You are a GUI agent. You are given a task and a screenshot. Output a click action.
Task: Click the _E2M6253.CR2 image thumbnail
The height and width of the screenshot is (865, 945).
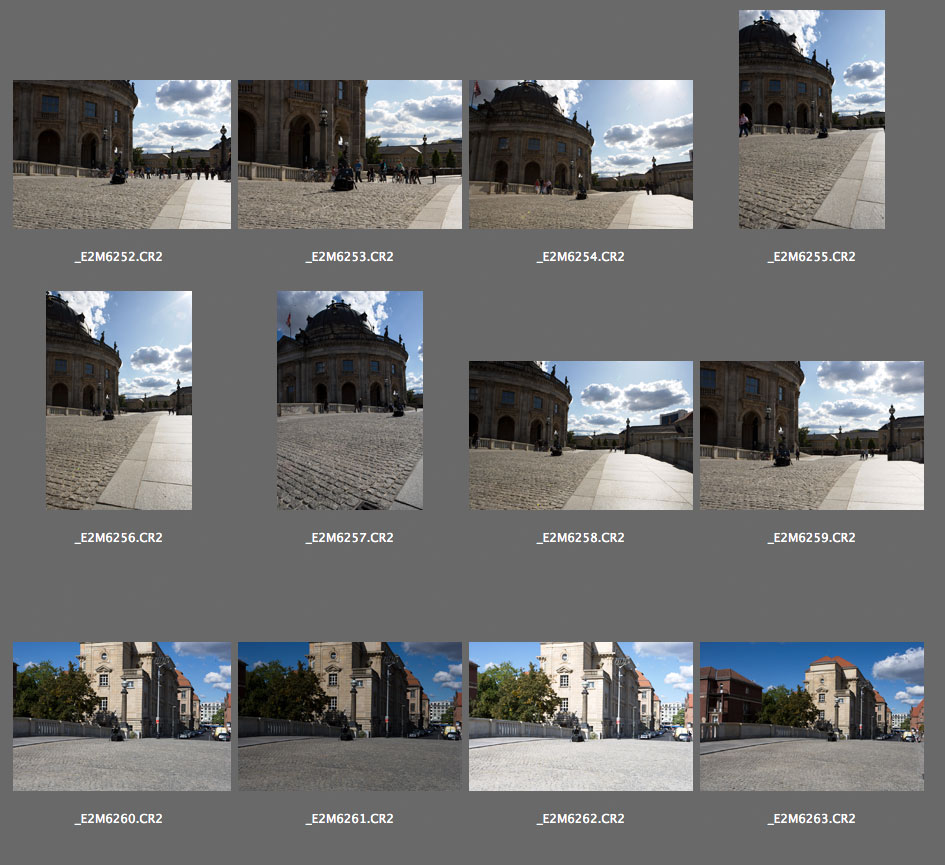click(350, 154)
